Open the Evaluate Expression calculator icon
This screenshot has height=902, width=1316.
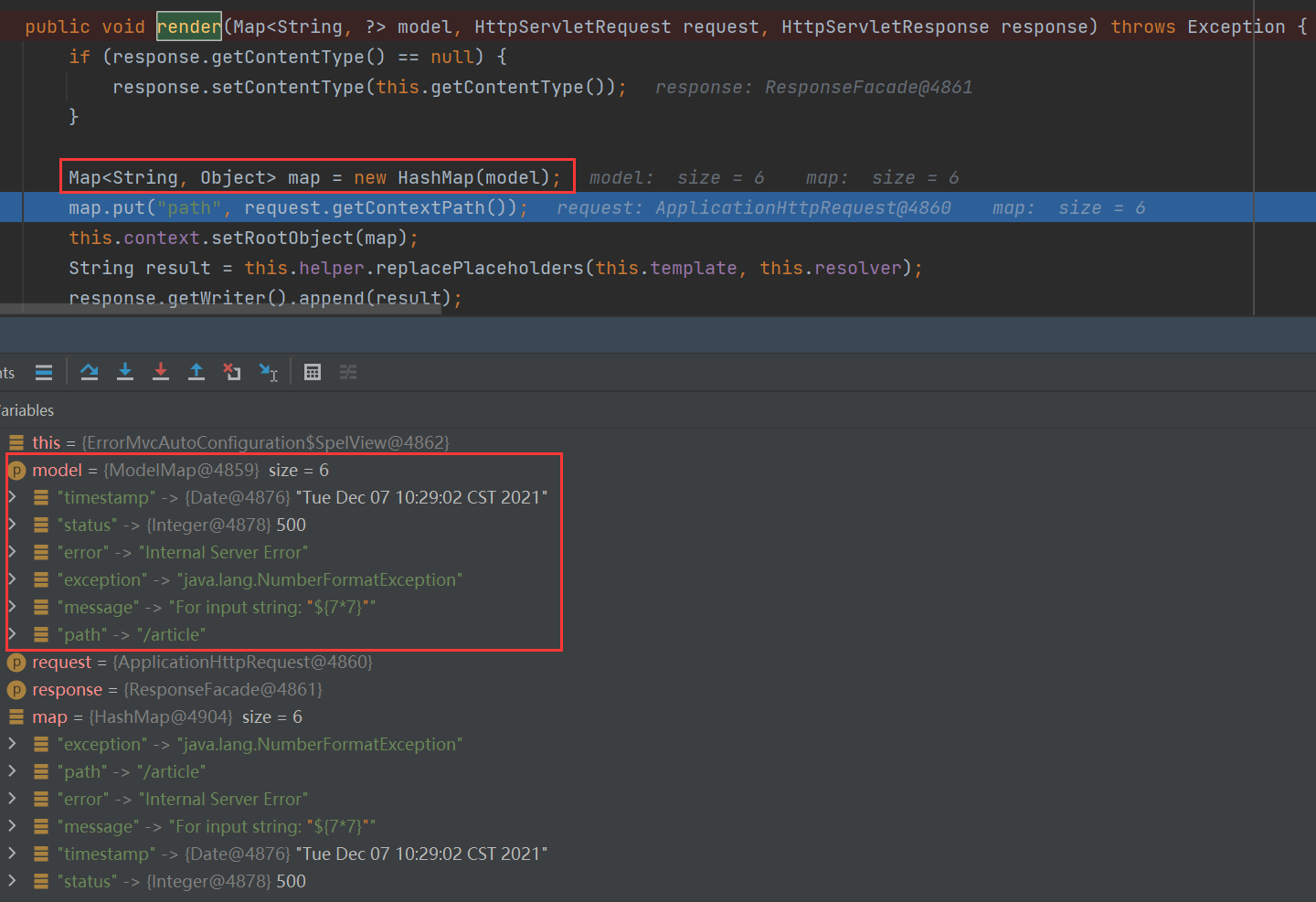pos(312,371)
